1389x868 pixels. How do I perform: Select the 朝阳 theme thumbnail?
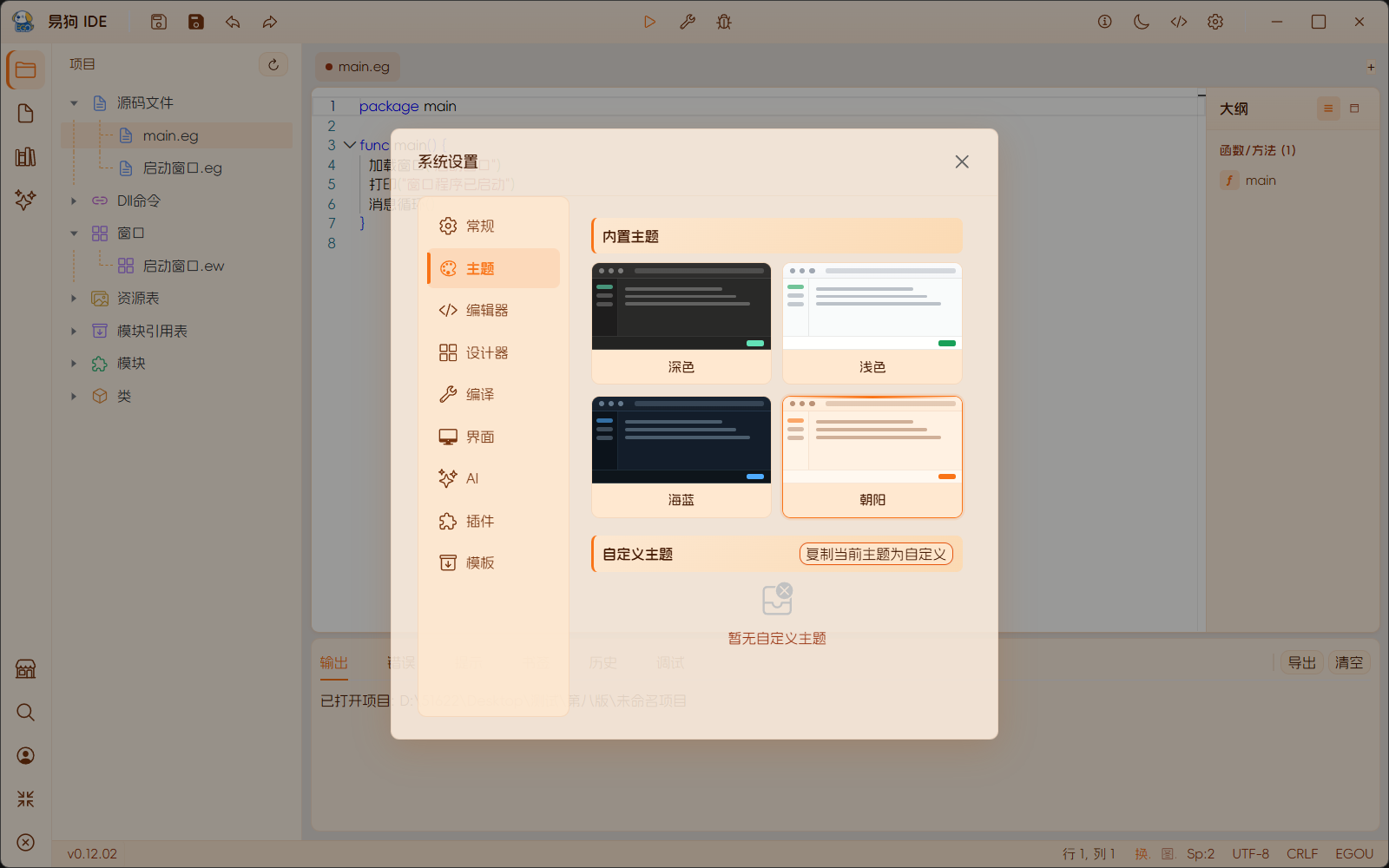(x=872, y=457)
